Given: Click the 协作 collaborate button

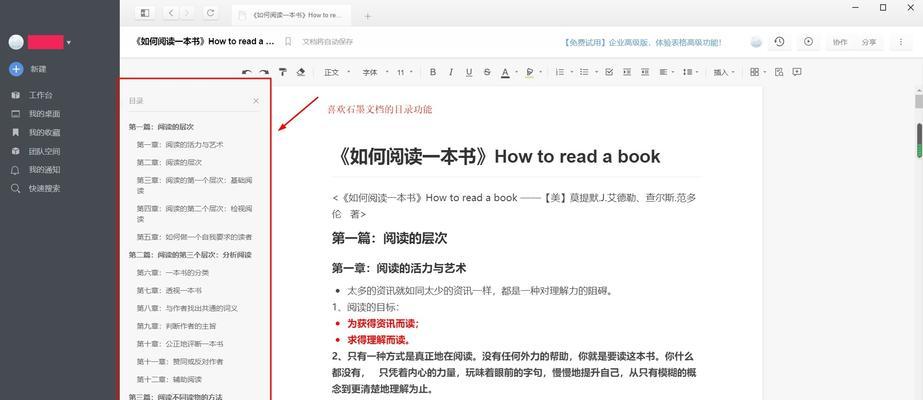Looking at the screenshot, I should (x=840, y=42).
